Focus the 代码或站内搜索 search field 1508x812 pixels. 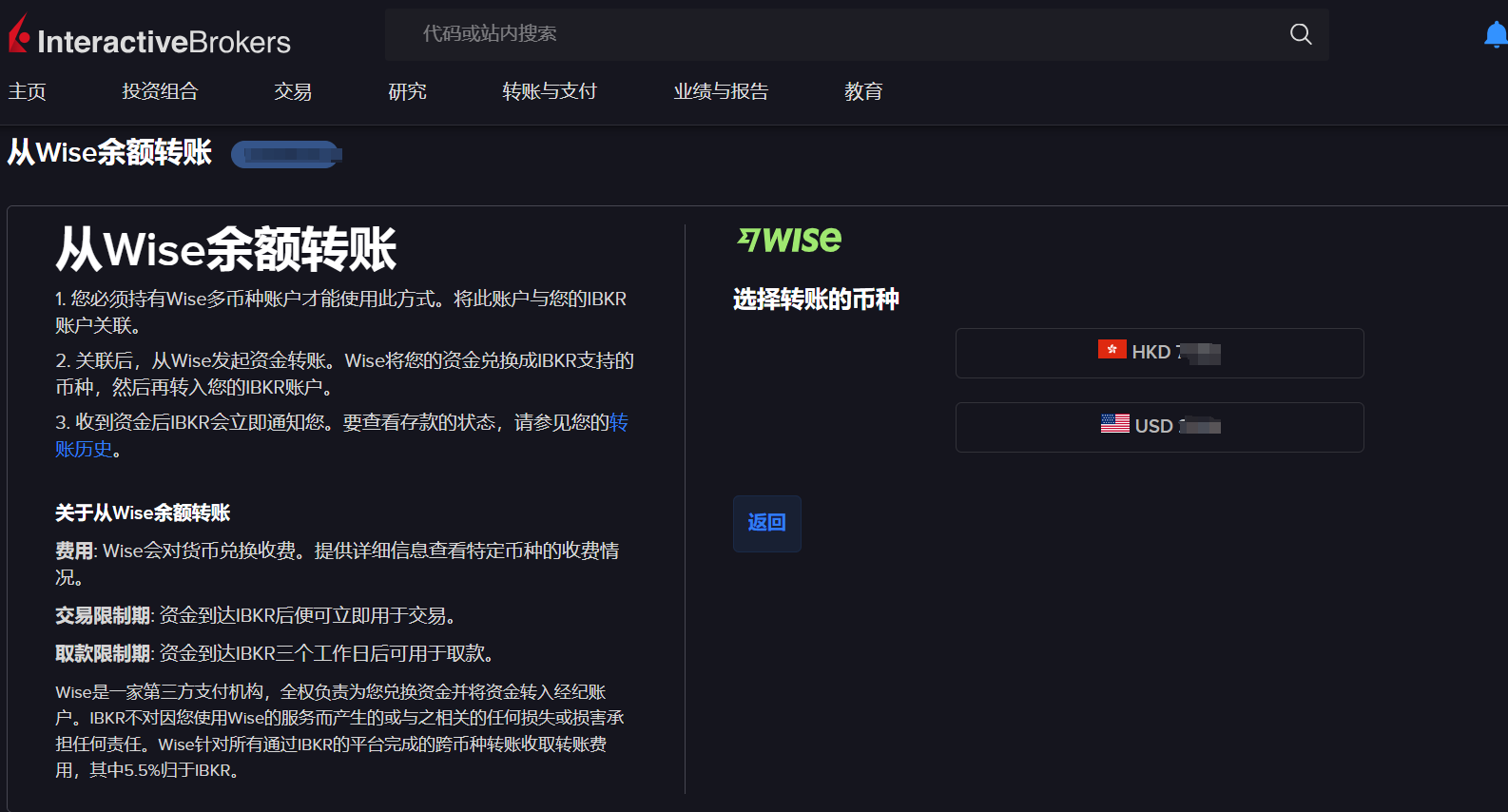pyautogui.click(x=857, y=34)
